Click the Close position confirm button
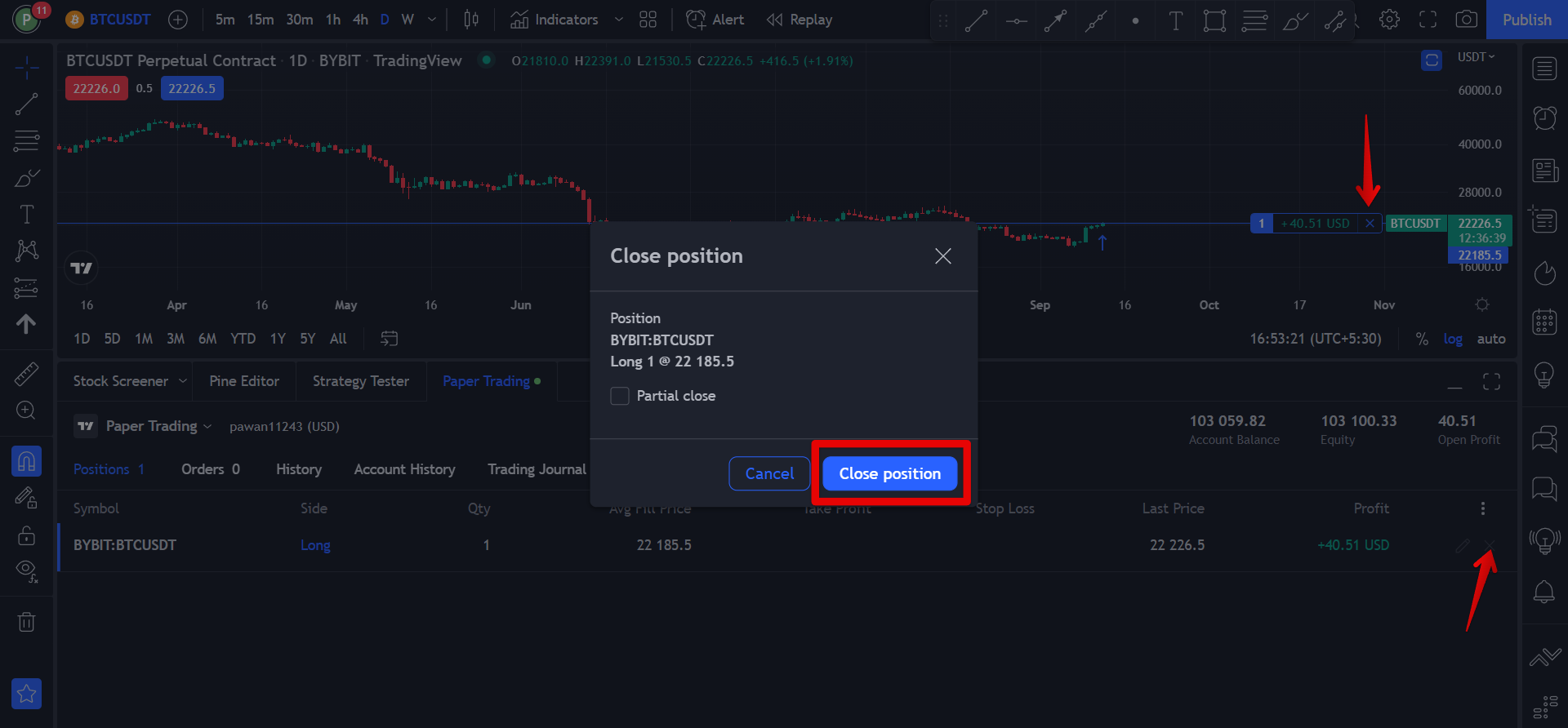 (x=889, y=473)
